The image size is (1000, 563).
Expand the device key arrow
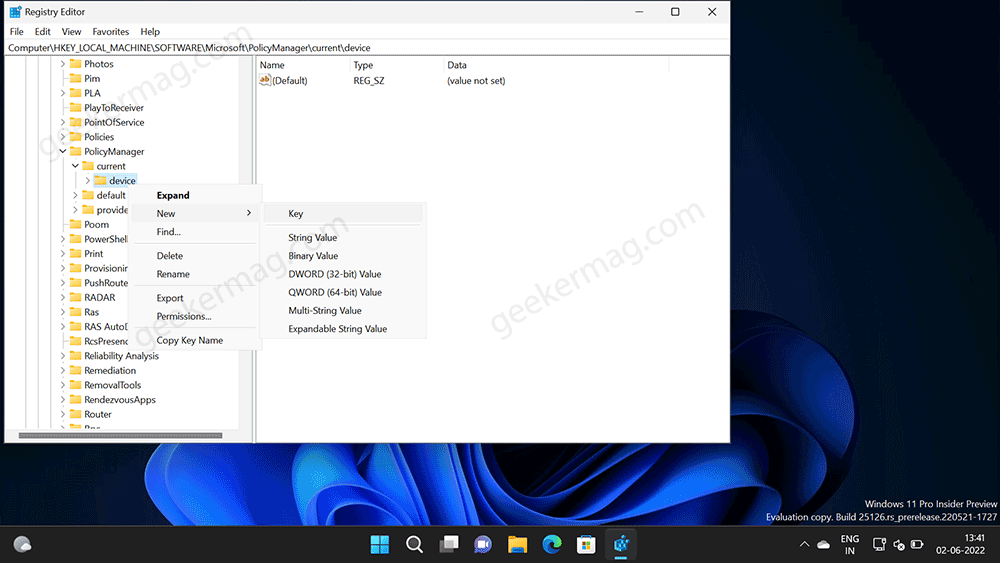click(87, 180)
